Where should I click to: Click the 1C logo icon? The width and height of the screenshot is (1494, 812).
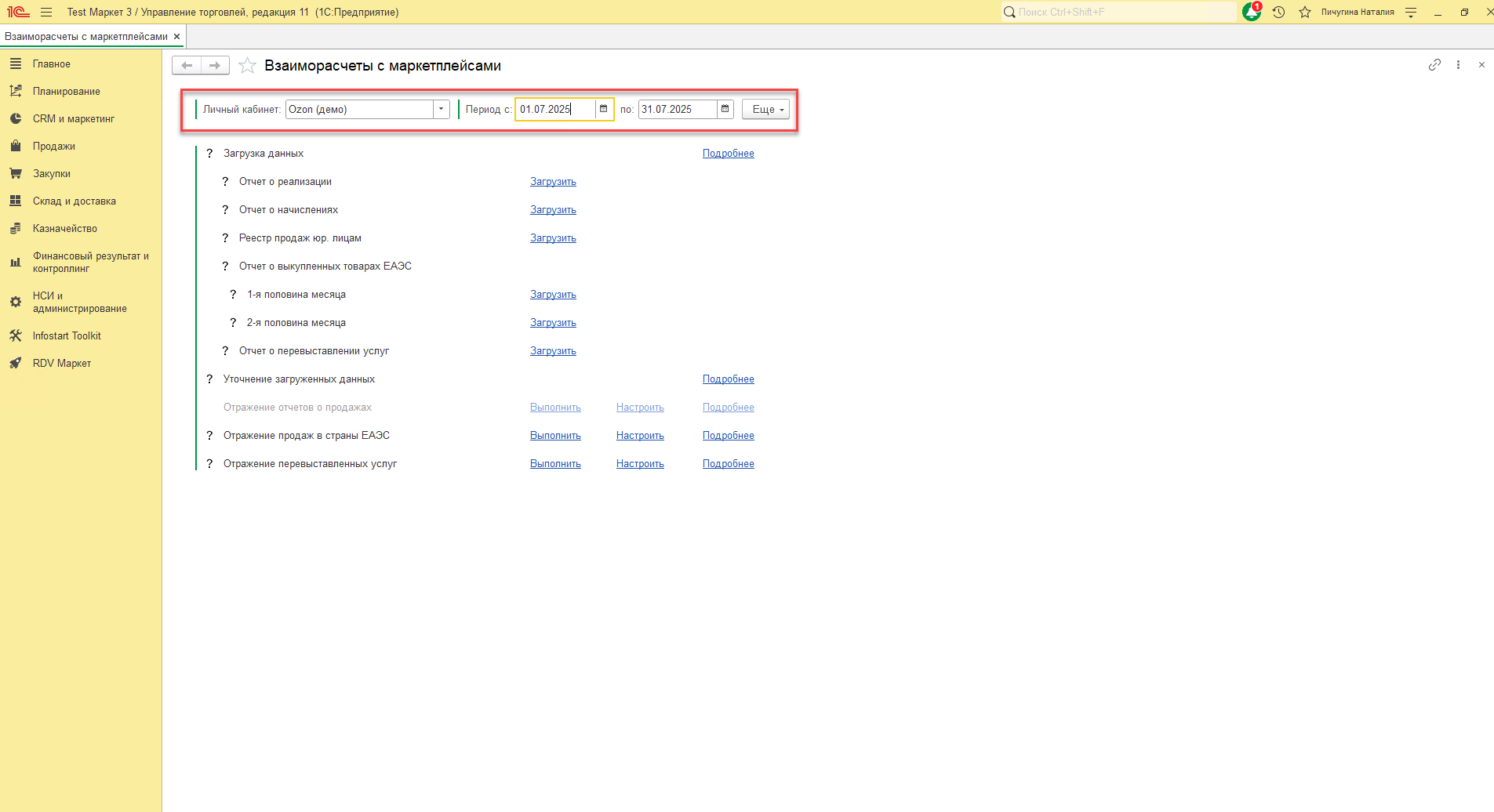tap(18, 13)
